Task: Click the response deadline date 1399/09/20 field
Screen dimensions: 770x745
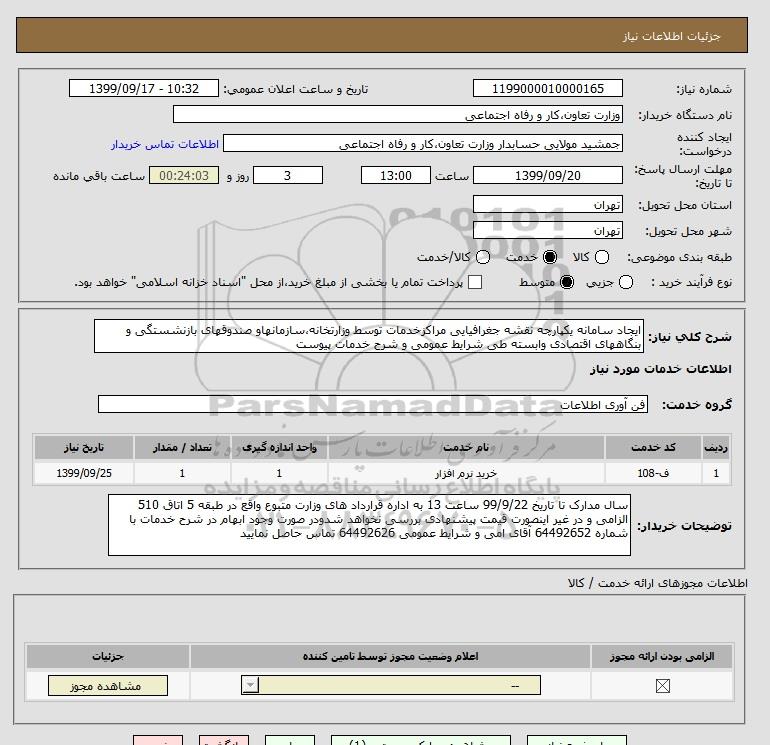Action: tap(548, 175)
